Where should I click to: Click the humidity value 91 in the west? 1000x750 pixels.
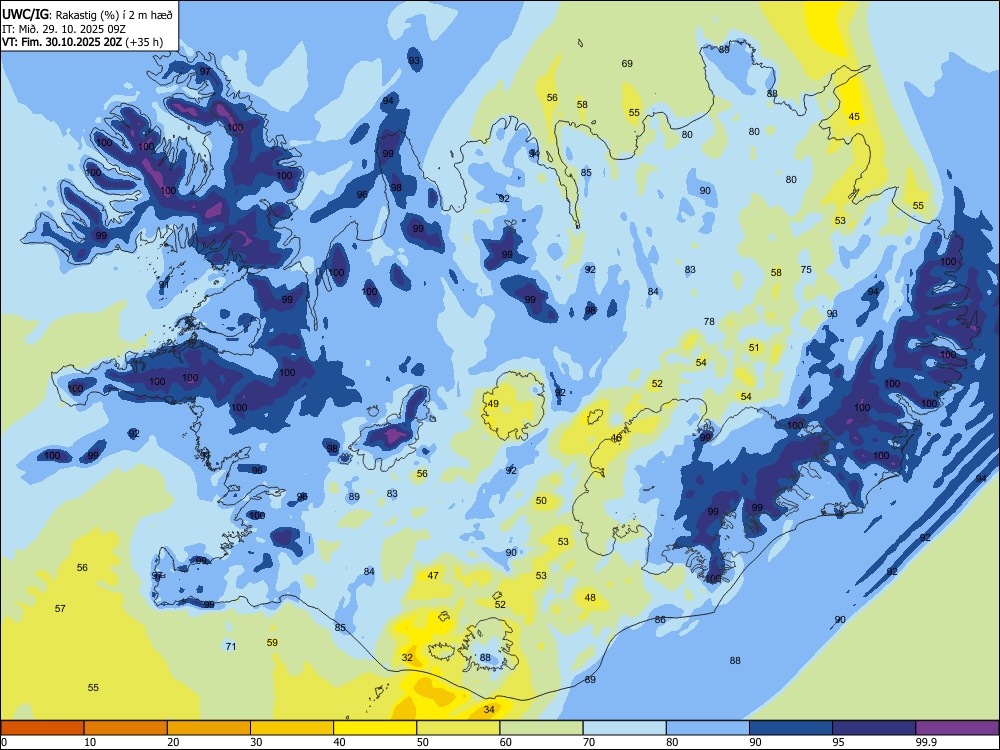click(x=164, y=284)
